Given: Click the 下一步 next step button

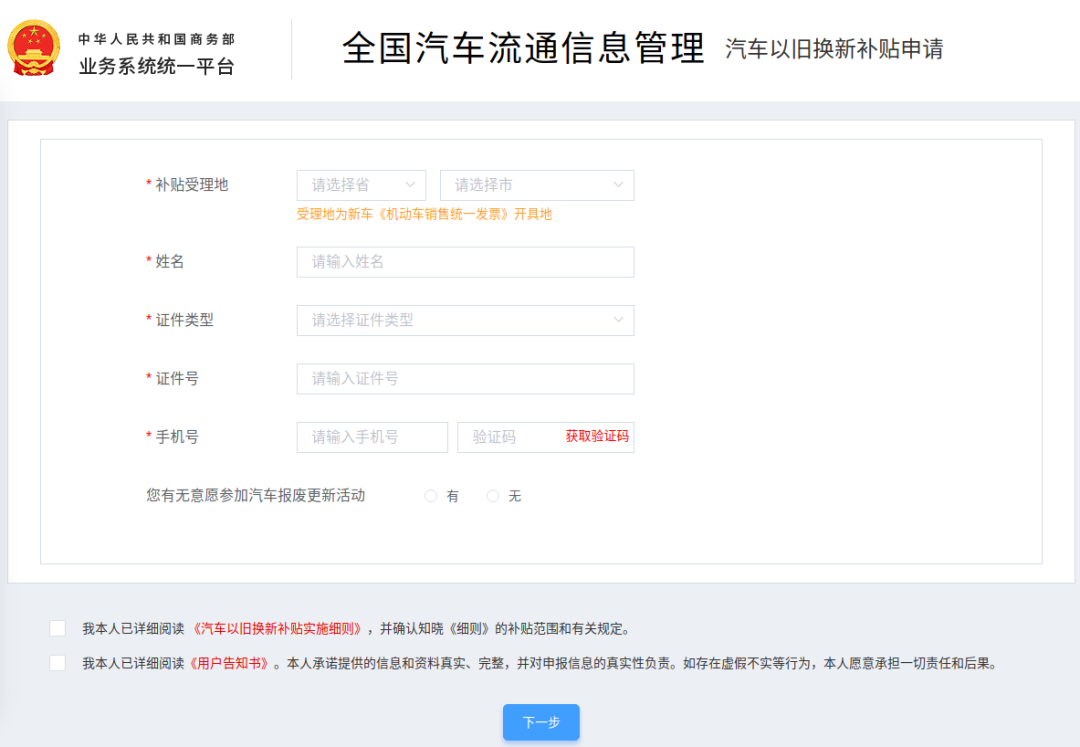Looking at the screenshot, I should 540,722.
